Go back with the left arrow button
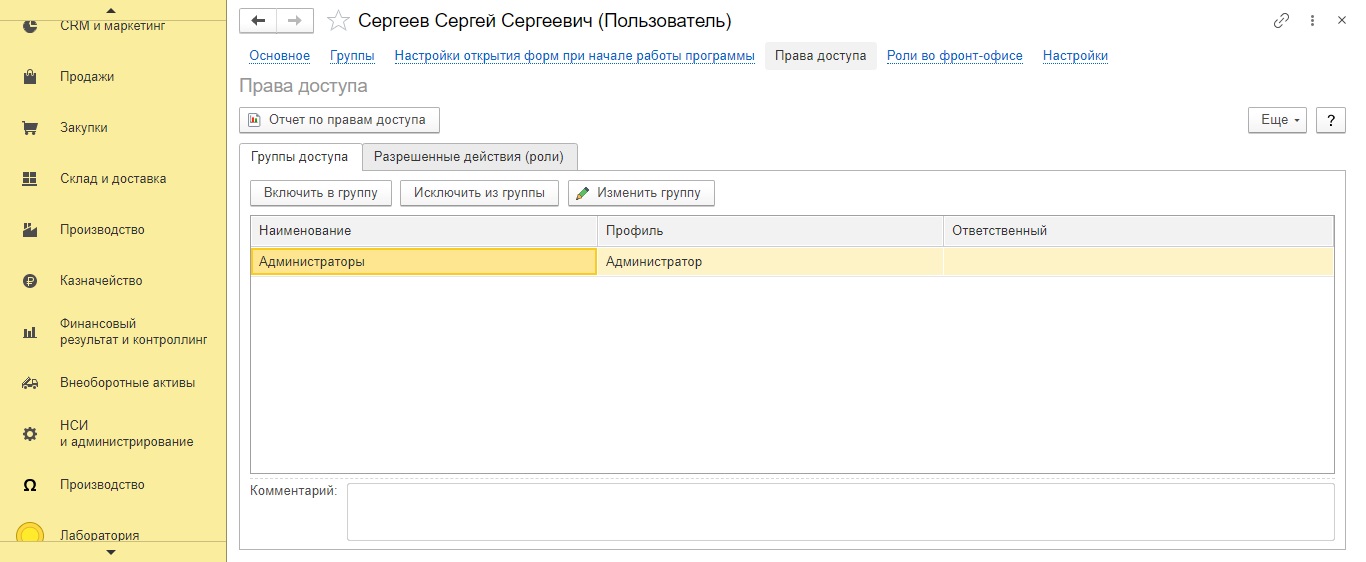This screenshot has height=562, width=1366. pyautogui.click(x=258, y=20)
